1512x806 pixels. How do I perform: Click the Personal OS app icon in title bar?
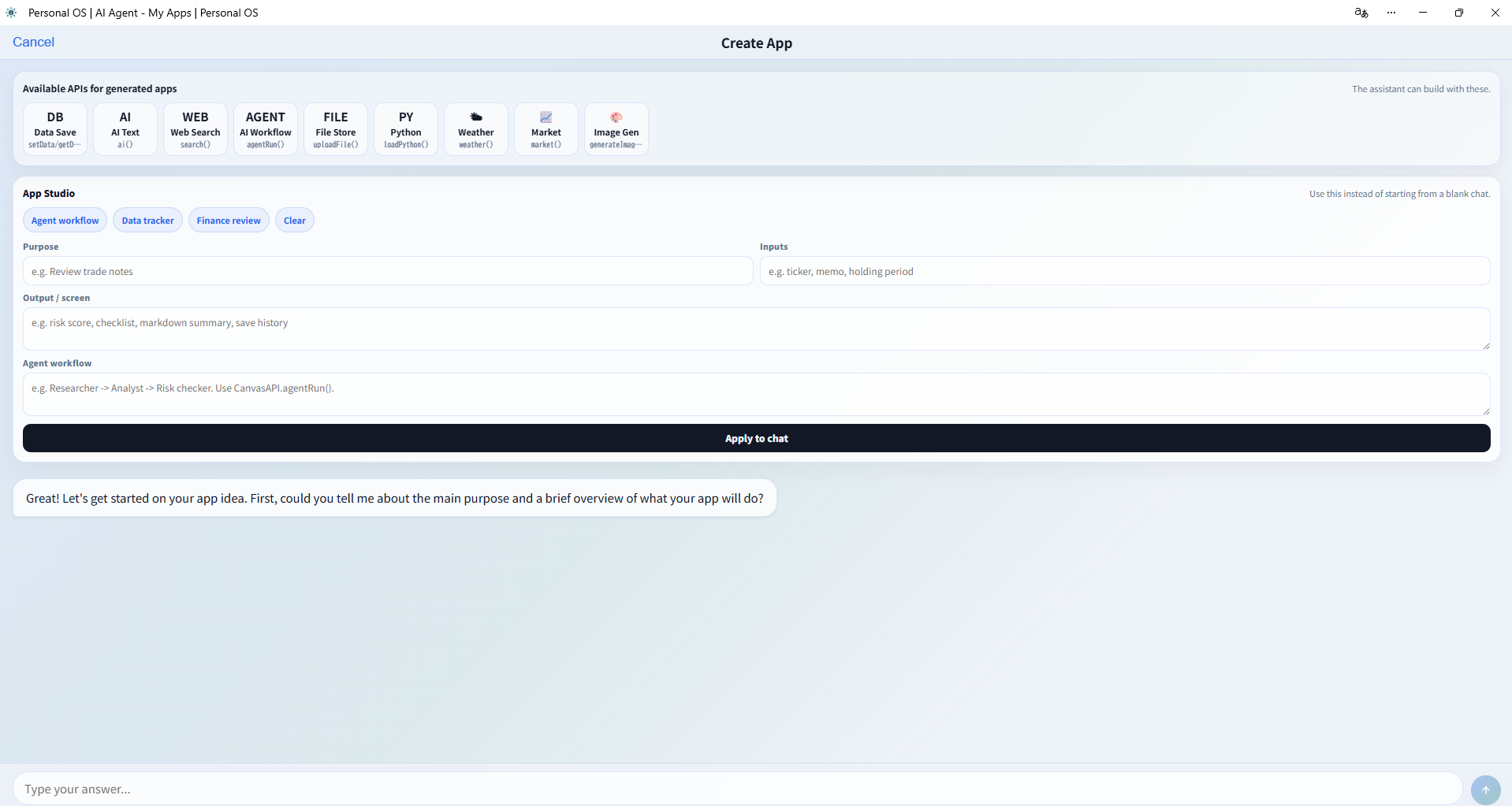click(x=11, y=13)
